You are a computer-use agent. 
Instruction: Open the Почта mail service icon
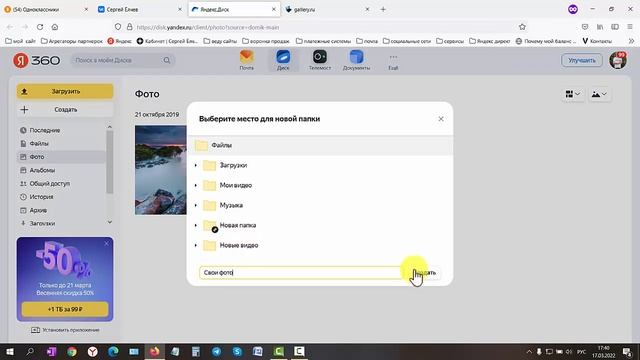tap(247, 60)
